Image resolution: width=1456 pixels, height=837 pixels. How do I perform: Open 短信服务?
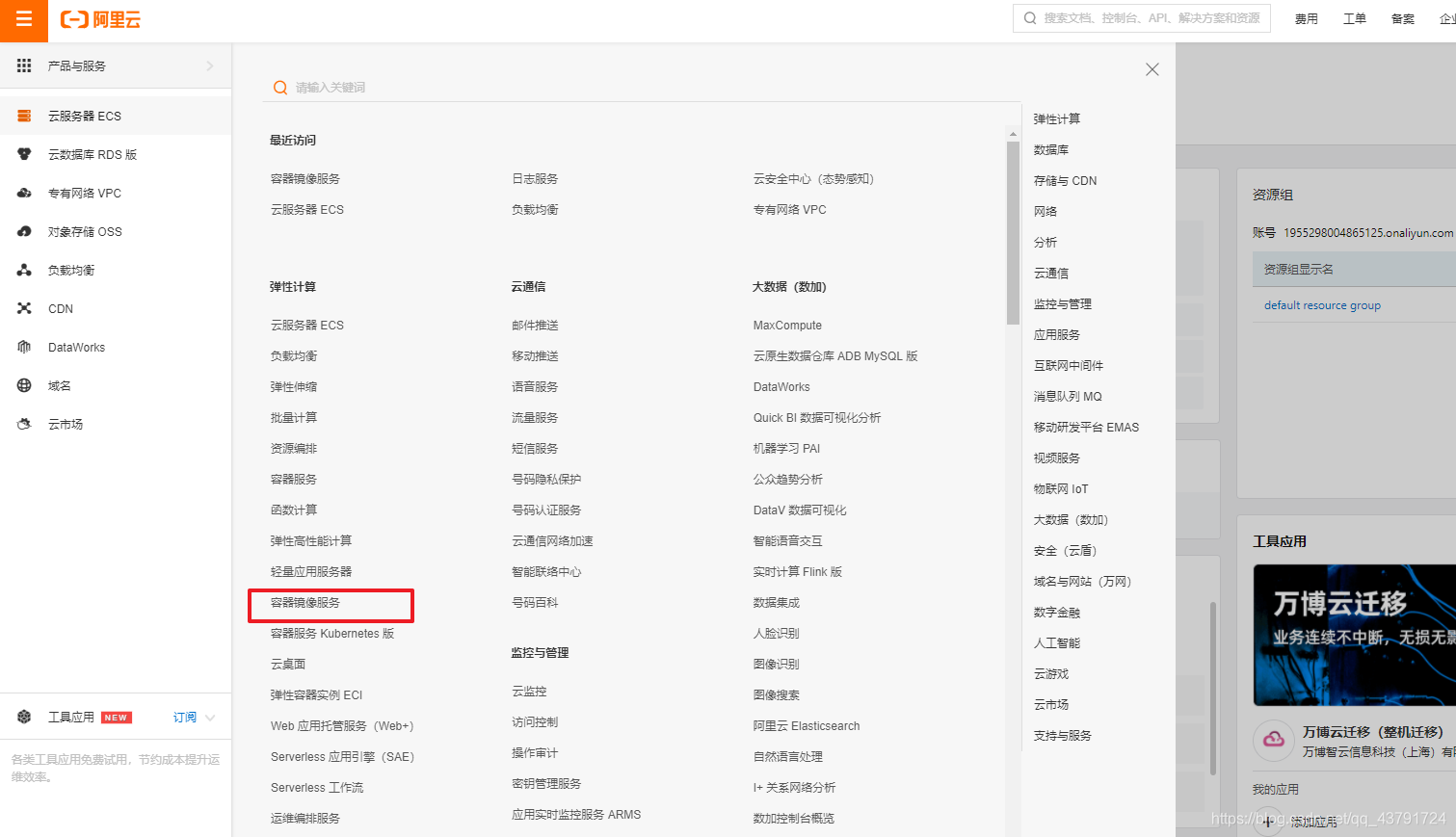535,449
